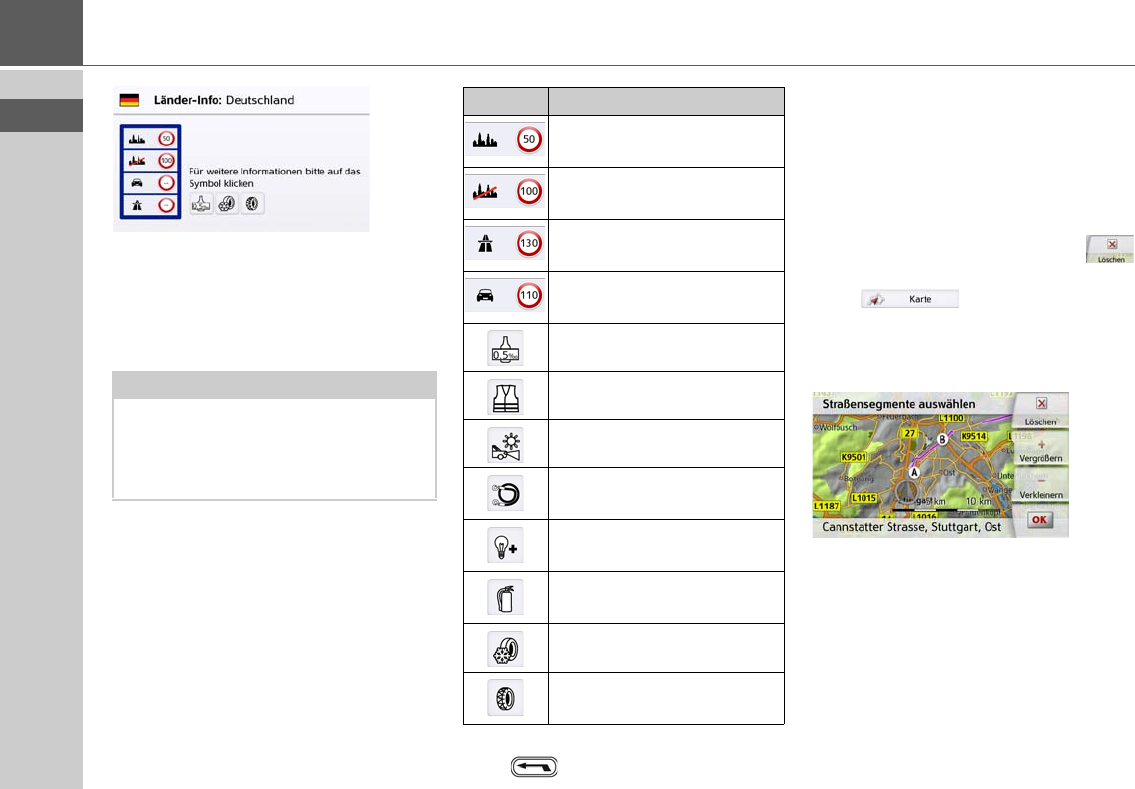Click the yellow 27 road label on the map
1135x789 pixels.
click(910, 433)
